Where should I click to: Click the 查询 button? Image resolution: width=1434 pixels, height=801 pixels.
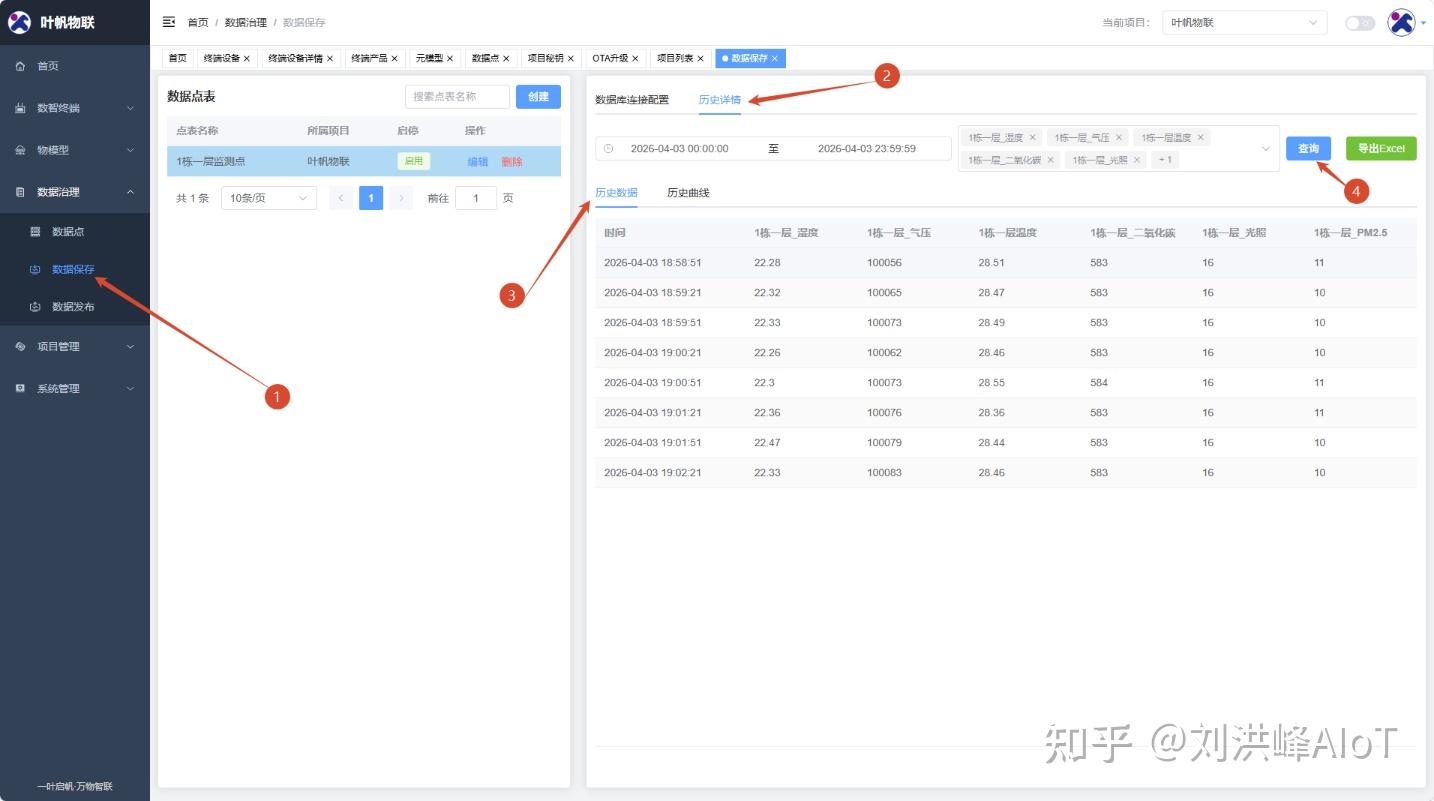click(1308, 149)
